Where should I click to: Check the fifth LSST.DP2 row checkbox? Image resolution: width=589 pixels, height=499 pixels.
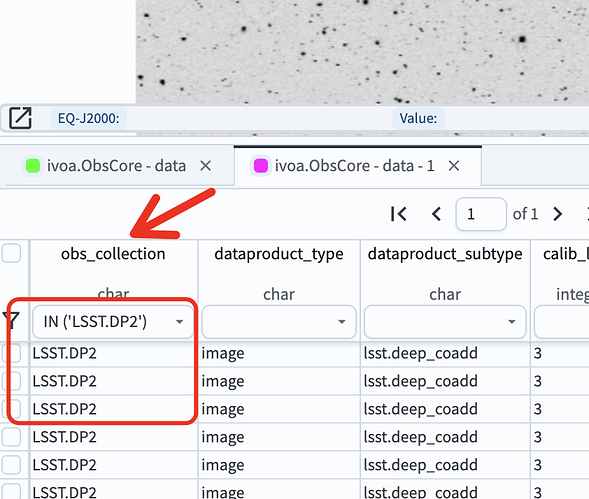11,465
